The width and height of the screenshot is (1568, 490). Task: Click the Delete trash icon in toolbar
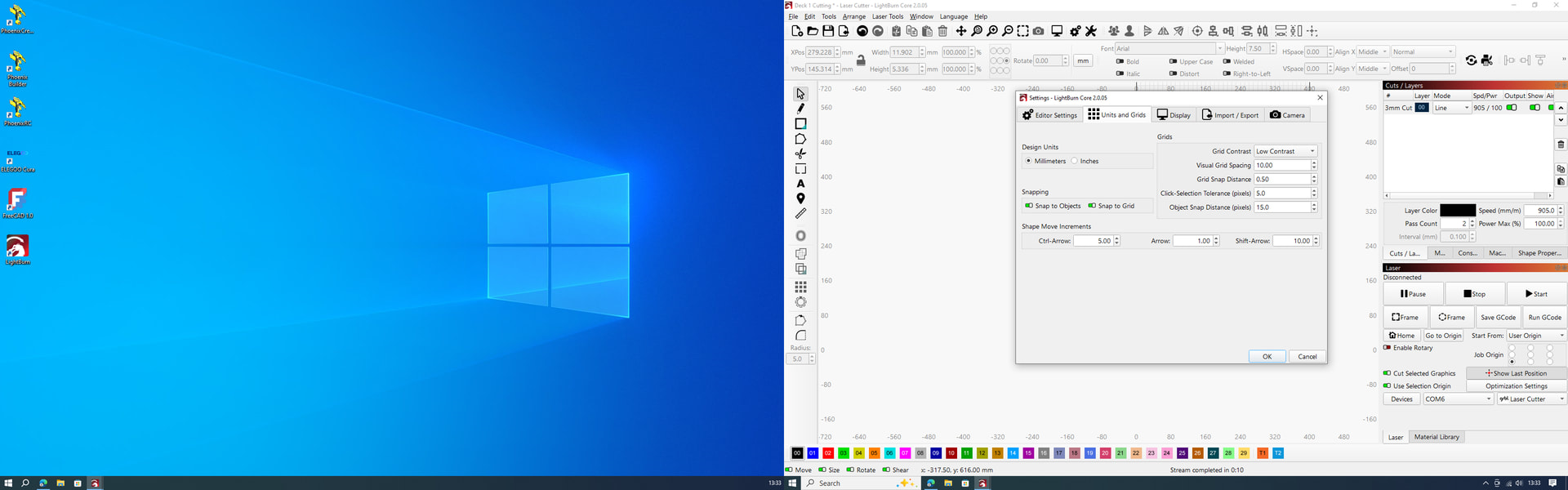point(942,31)
